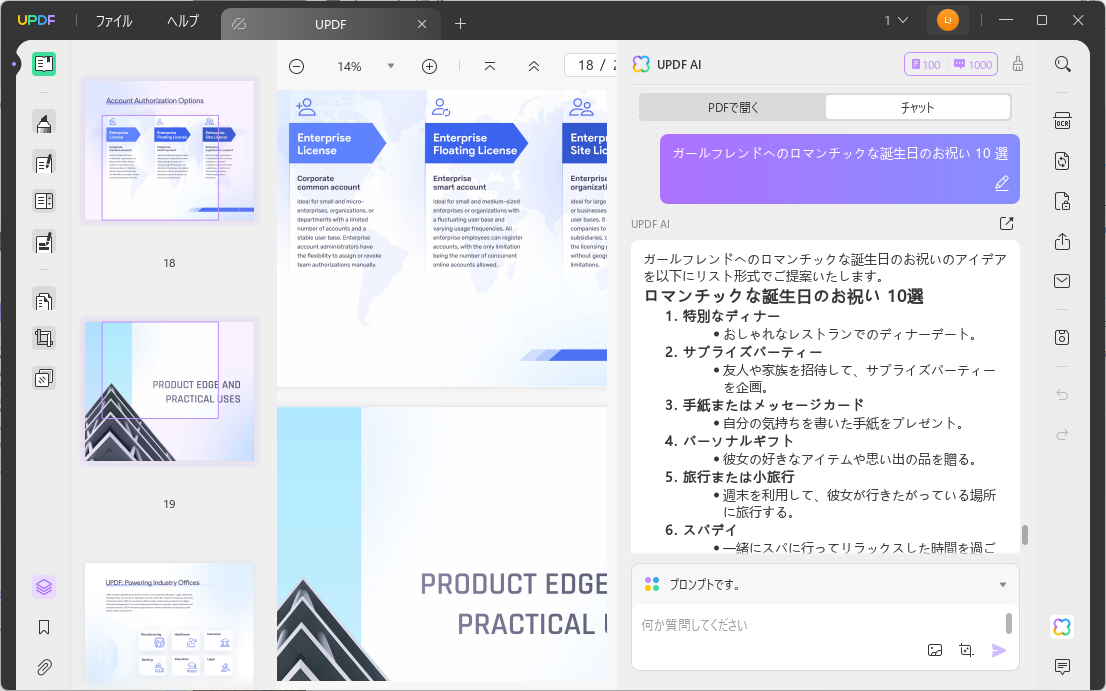Select the page 19 thumbnail
Image resolution: width=1106 pixels, height=691 pixels.
pyautogui.click(x=169, y=391)
